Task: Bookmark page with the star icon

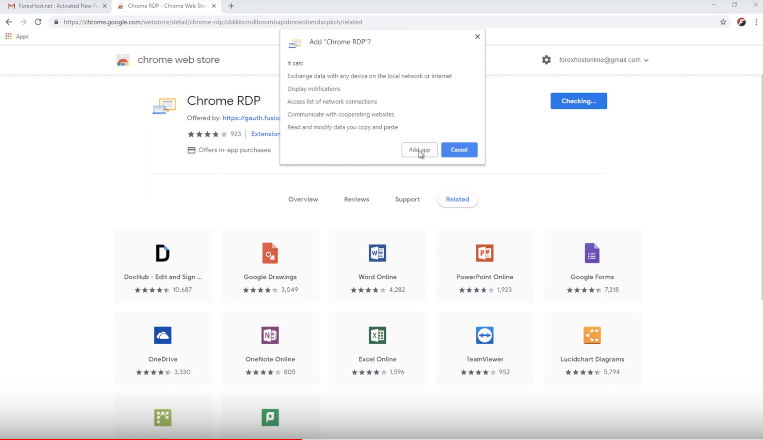Action: coord(723,22)
